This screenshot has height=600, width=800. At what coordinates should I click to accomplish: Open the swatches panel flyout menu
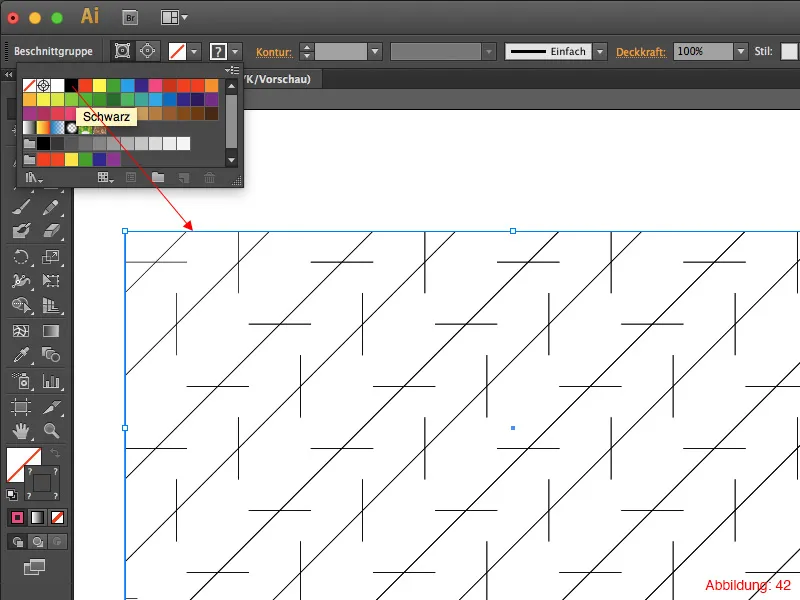232,70
